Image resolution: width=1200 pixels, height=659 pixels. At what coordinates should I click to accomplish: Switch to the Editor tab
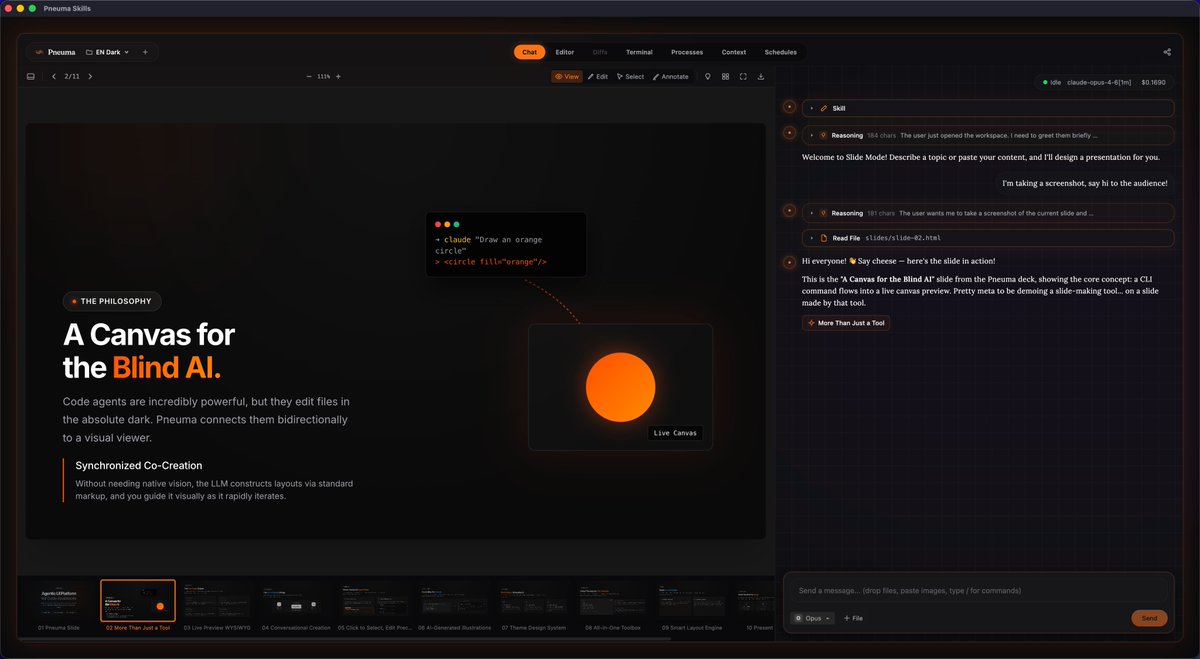565,52
